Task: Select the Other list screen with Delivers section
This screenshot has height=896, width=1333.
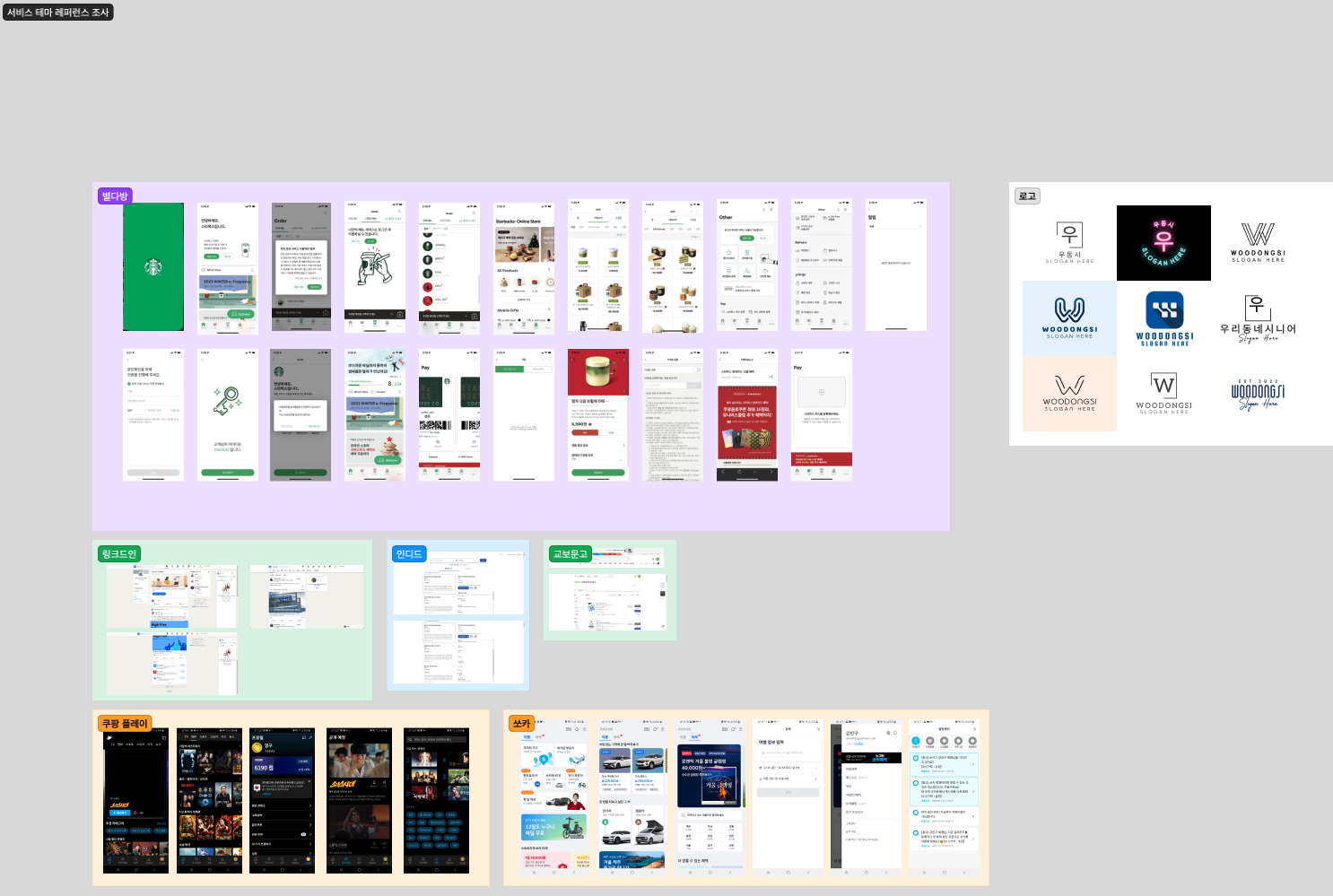Action: 822,266
